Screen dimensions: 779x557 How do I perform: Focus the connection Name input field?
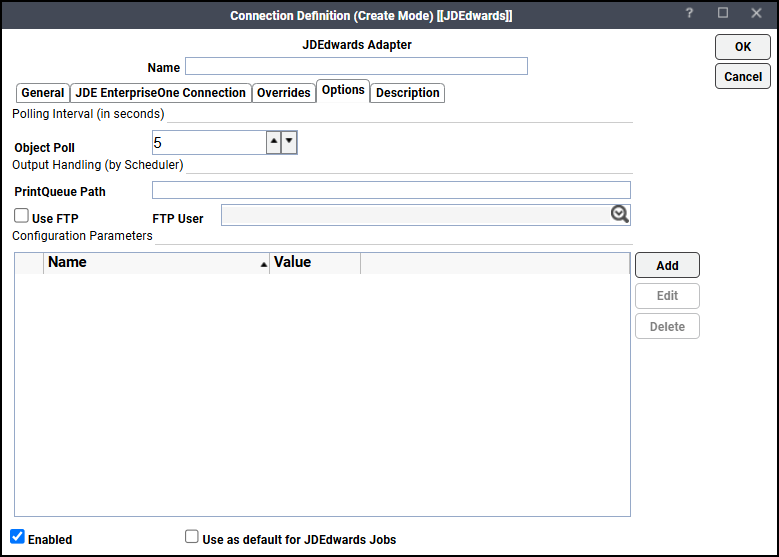coord(356,66)
